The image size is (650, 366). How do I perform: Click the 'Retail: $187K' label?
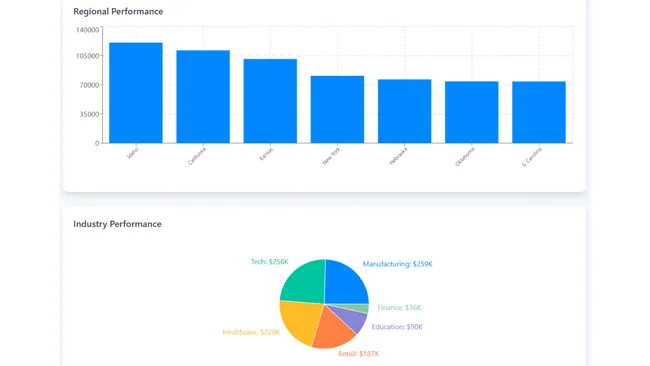tap(359, 354)
